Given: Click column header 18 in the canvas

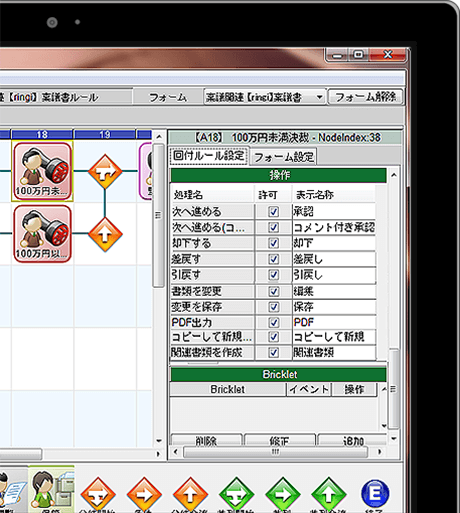Looking at the screenshot, I should (x=42, y=134).
